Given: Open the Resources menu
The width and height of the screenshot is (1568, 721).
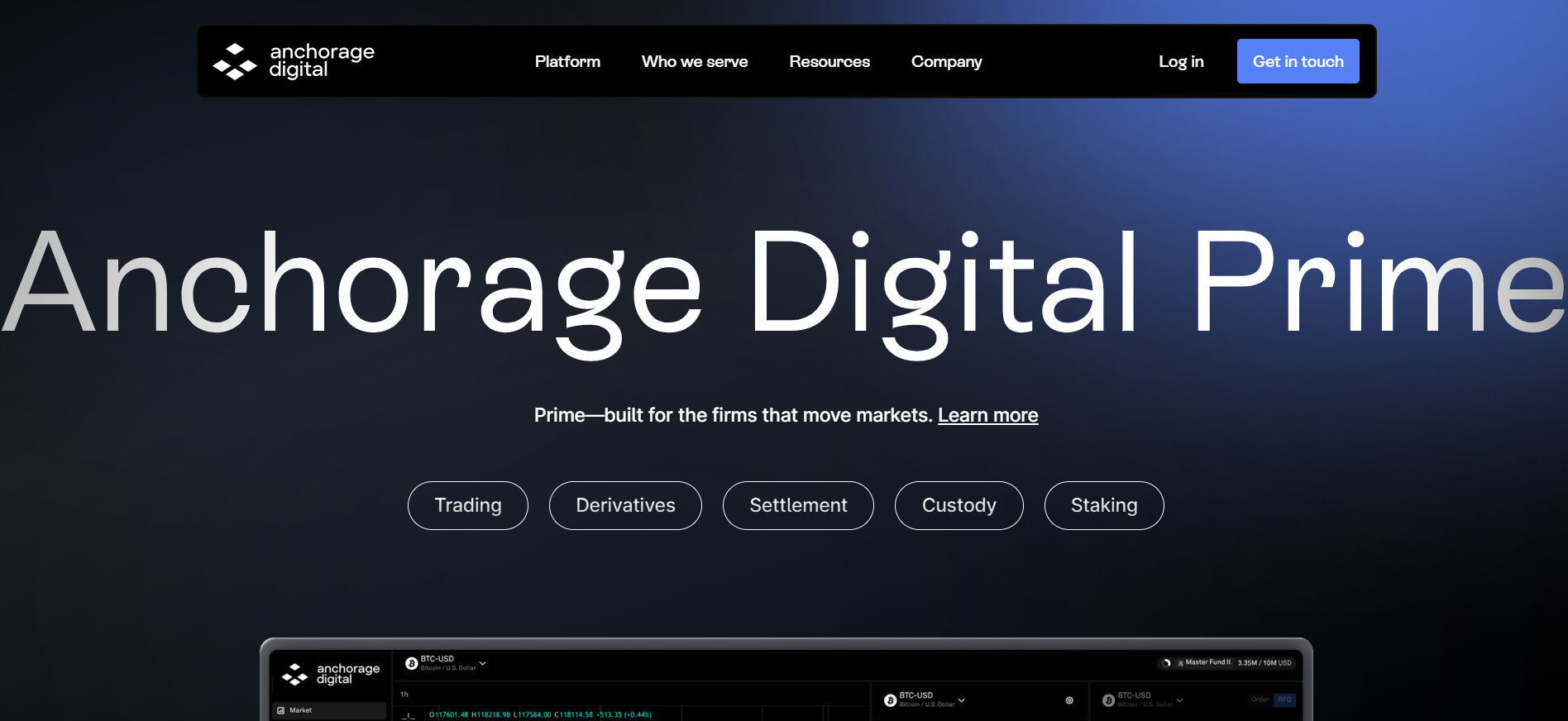Looking at the screenshot, I should click(x=829, y=61).
